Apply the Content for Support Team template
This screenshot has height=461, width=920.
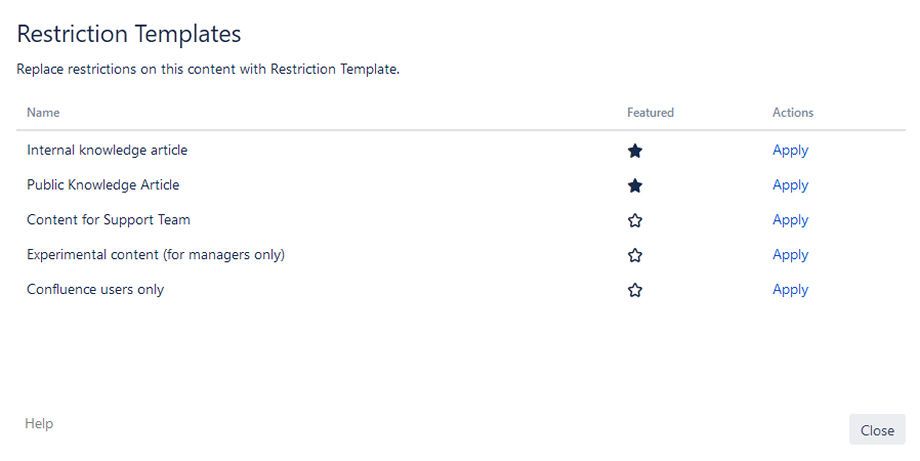click(x=790, y=220)
